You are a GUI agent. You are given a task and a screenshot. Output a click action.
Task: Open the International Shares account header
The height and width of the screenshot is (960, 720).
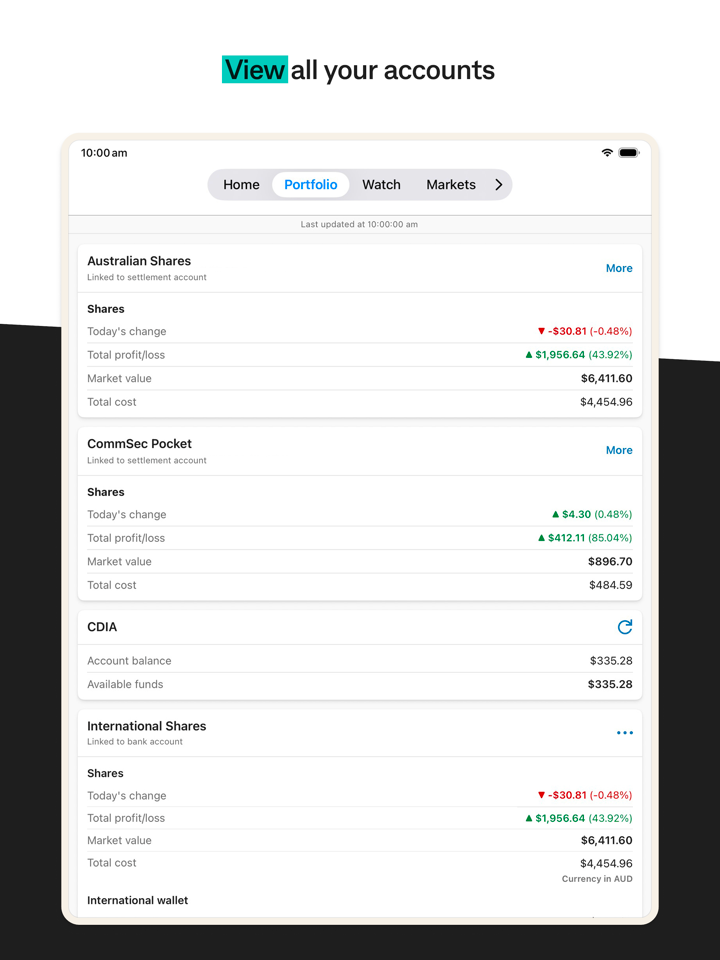pos(146,726)
